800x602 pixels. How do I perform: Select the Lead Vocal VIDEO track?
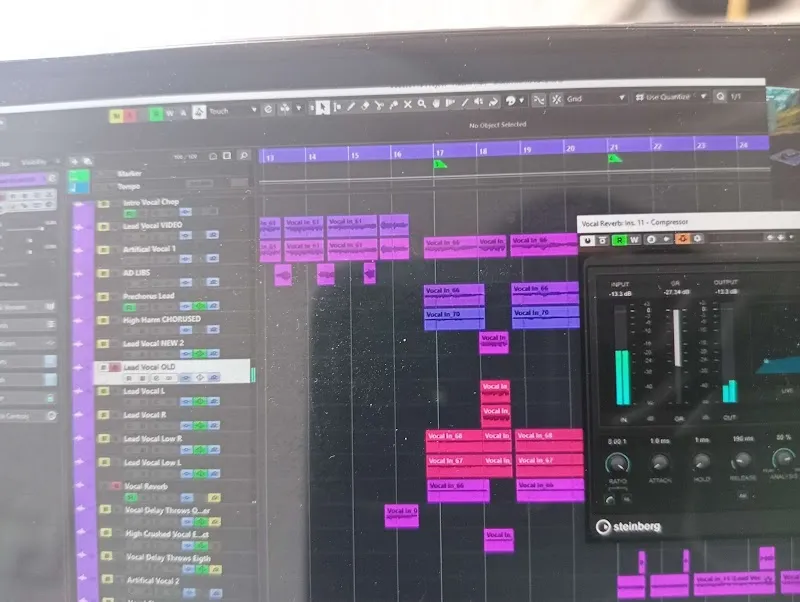153,225
